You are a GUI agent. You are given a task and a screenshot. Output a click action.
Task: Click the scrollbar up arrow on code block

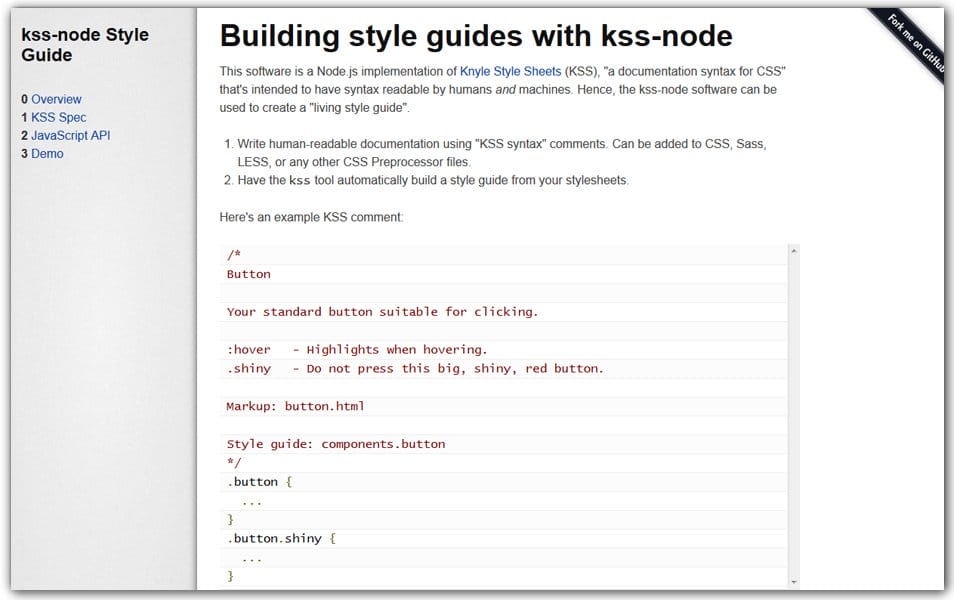tap(796, 250)
